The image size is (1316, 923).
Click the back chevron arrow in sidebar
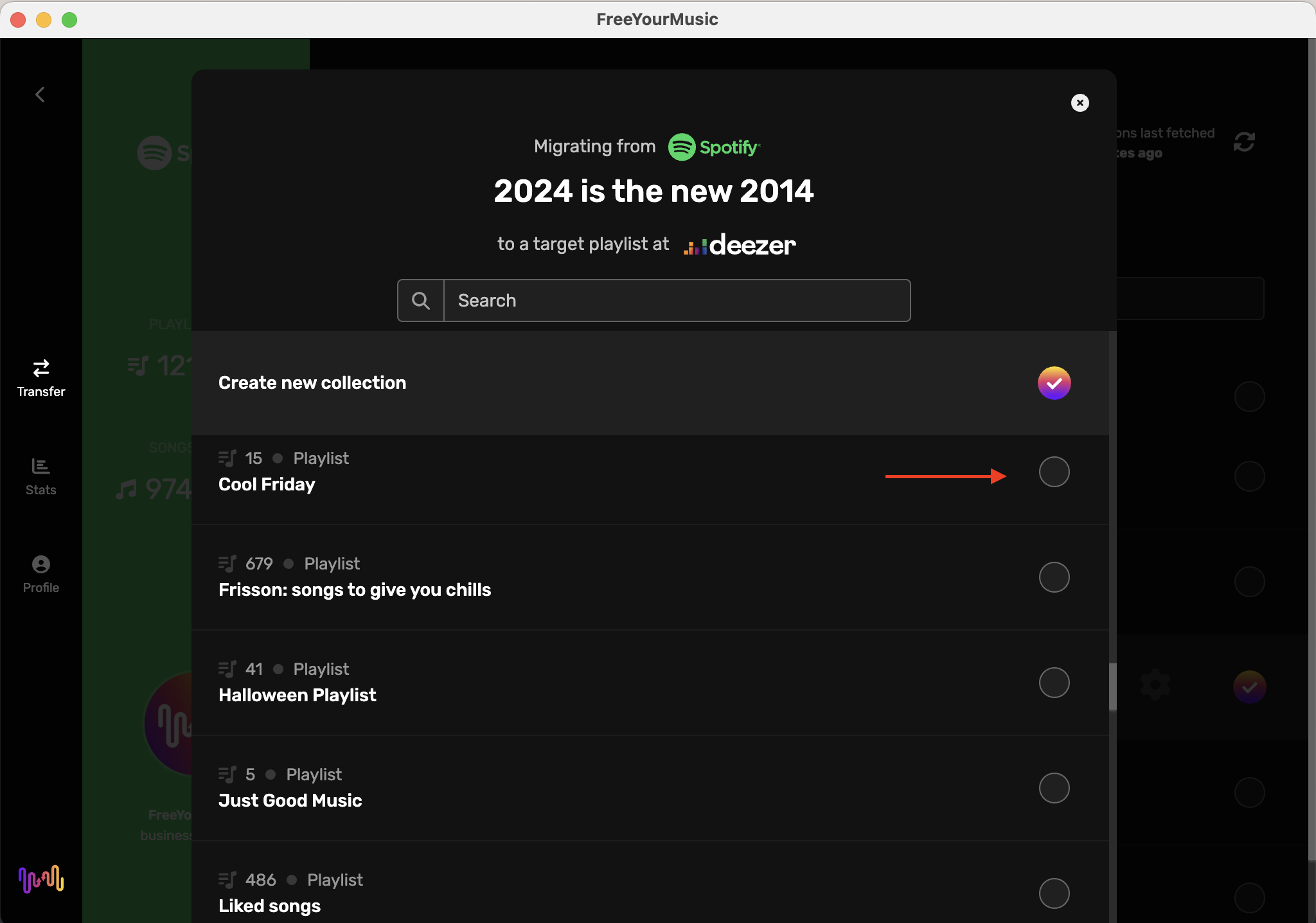click(40, 94)
